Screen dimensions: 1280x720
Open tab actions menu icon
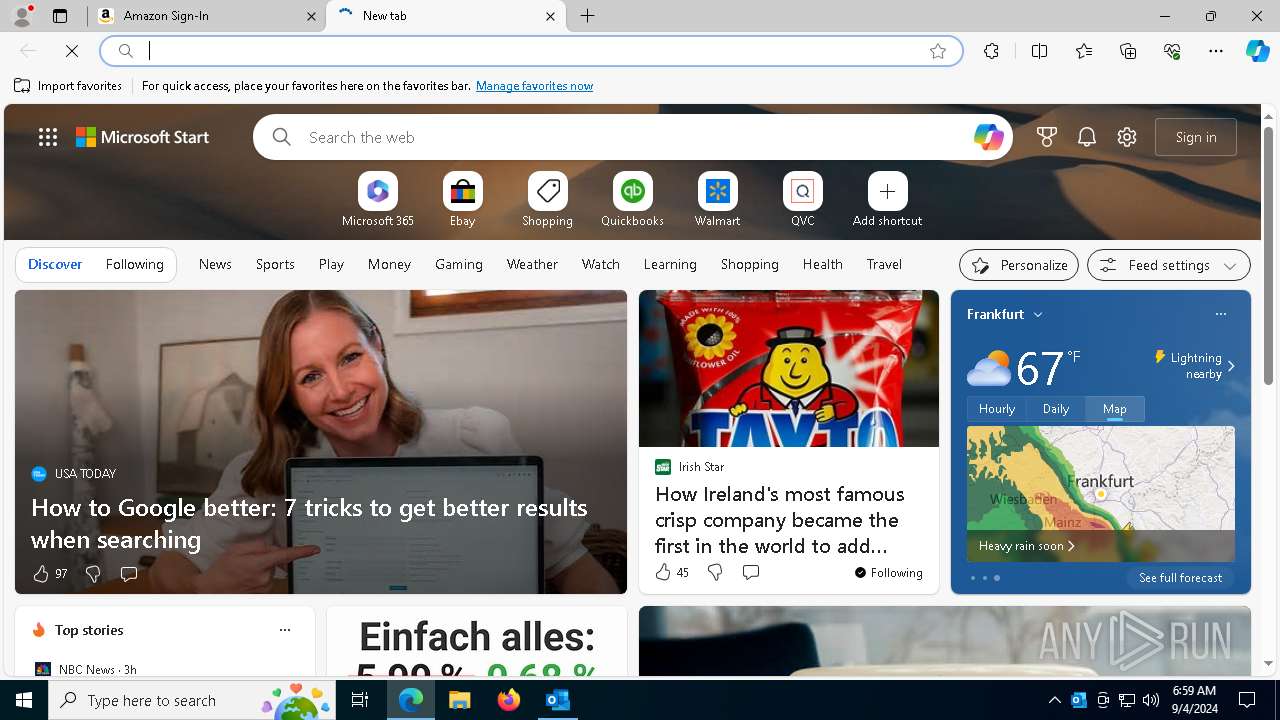60,16
